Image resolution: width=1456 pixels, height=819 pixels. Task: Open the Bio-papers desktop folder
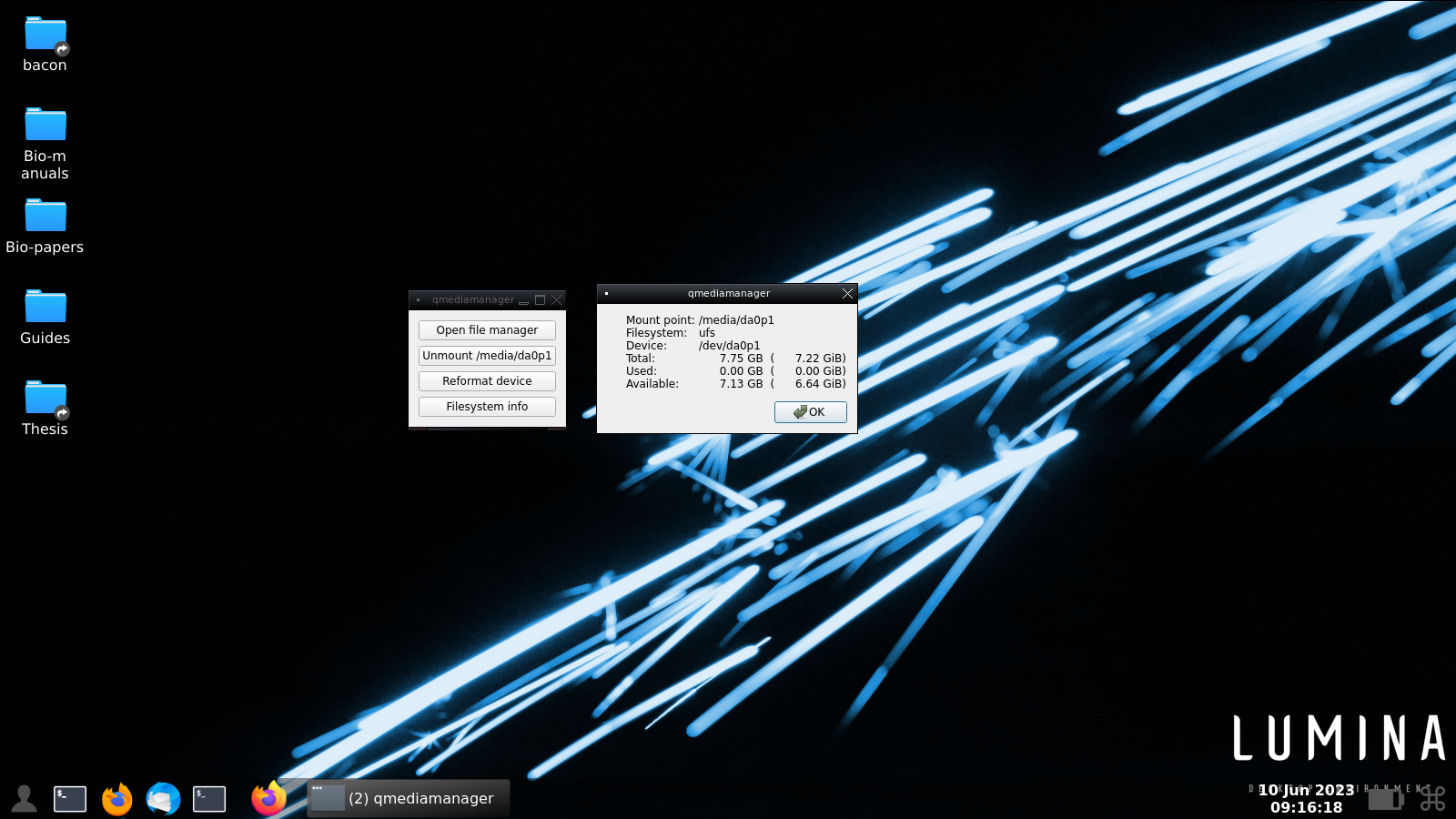[x=45, y=226]
